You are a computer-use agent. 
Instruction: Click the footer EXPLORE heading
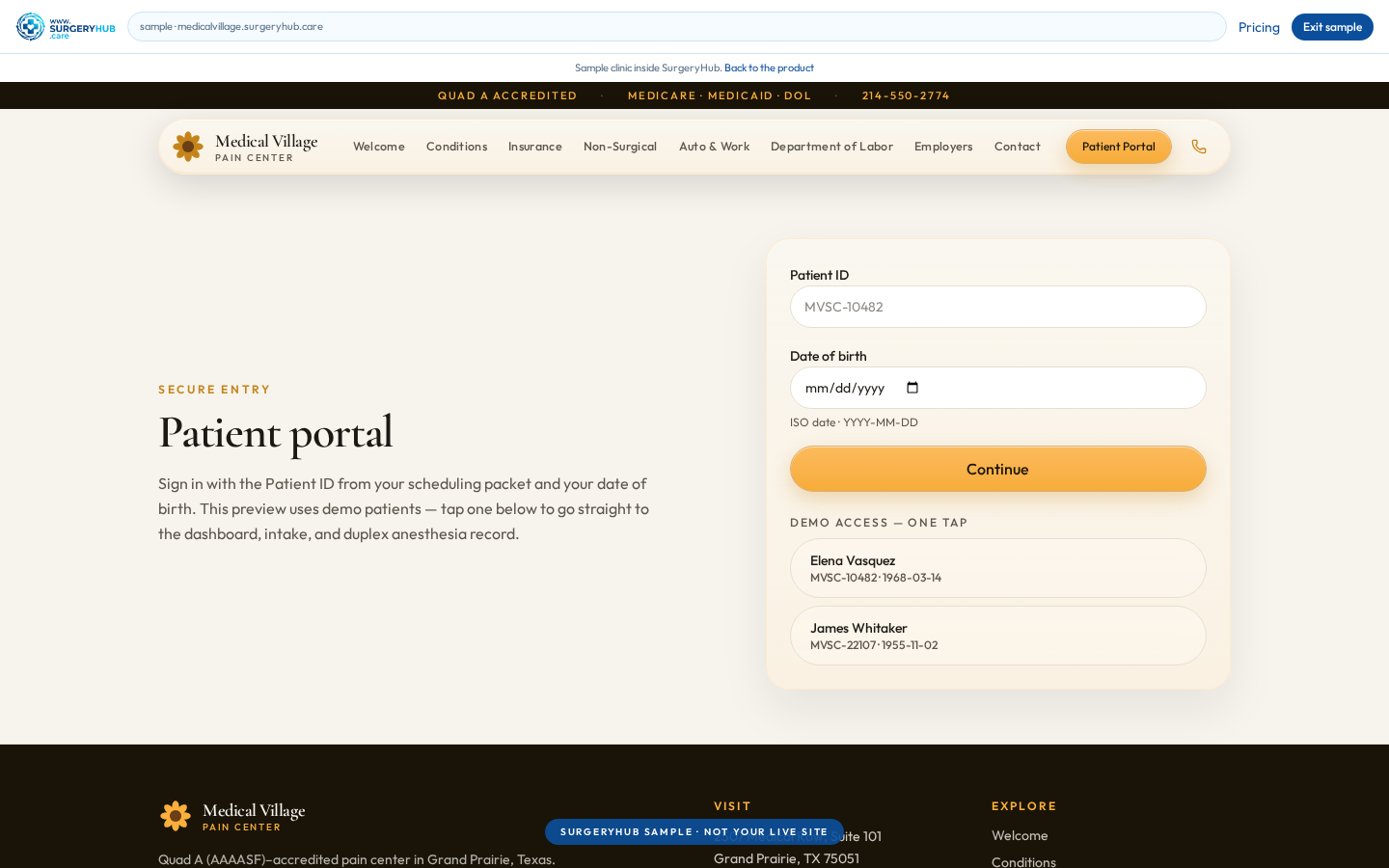coord(1024,806)
